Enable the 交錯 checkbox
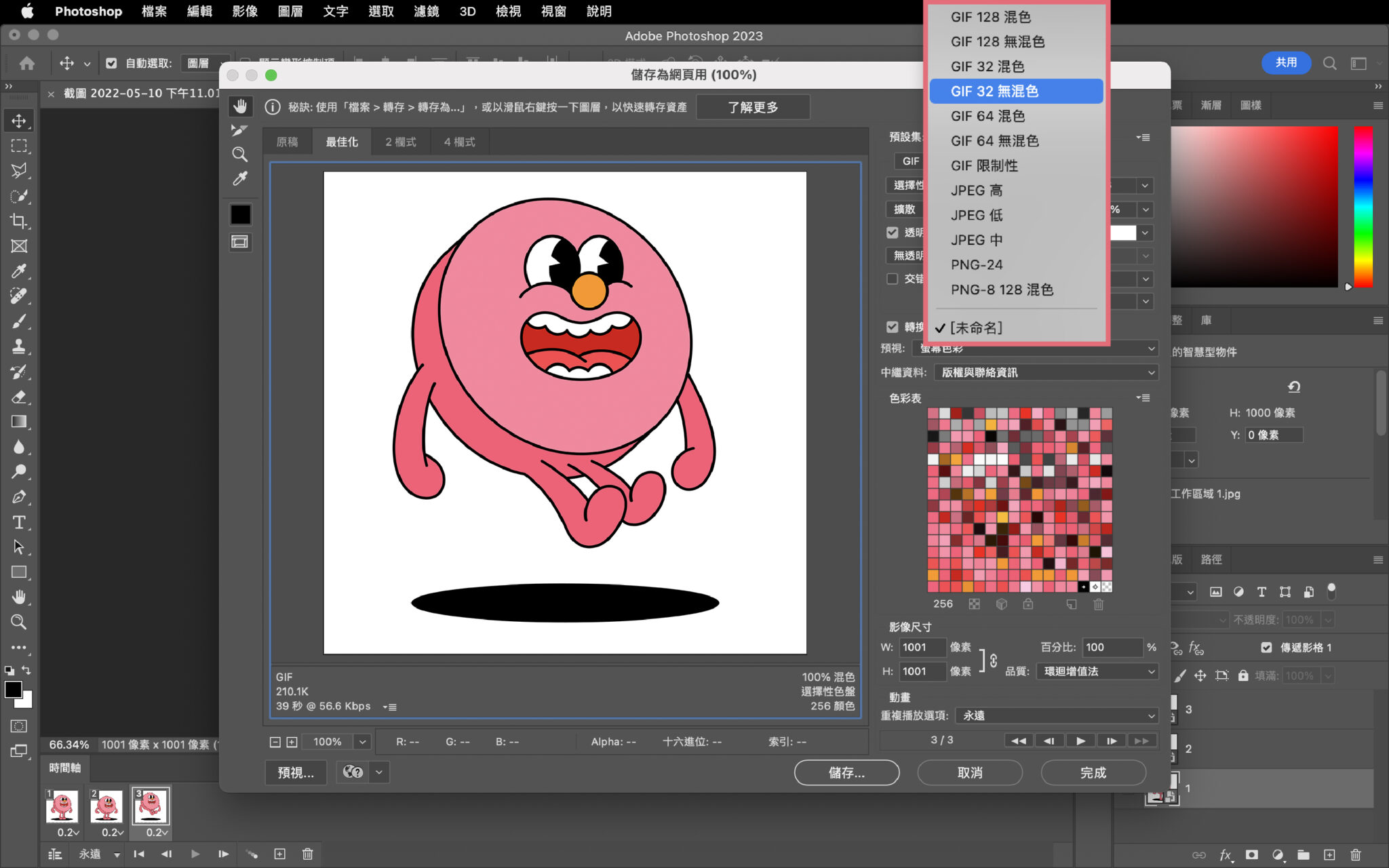This screenshot has width=1389, height=868. coord(893,279)
